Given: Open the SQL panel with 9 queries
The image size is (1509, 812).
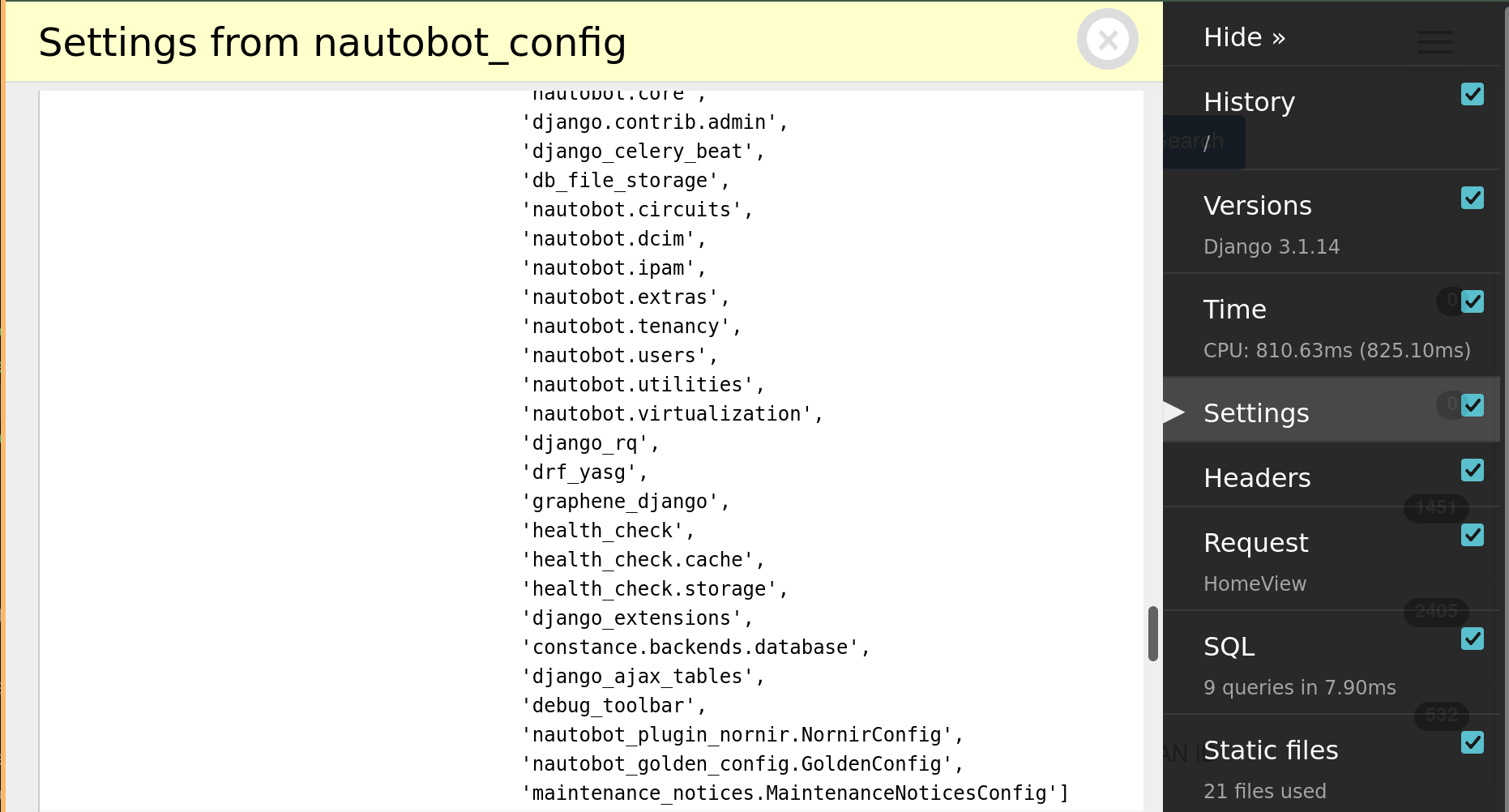Looking at the screenshot, I should pos(1229,646).
